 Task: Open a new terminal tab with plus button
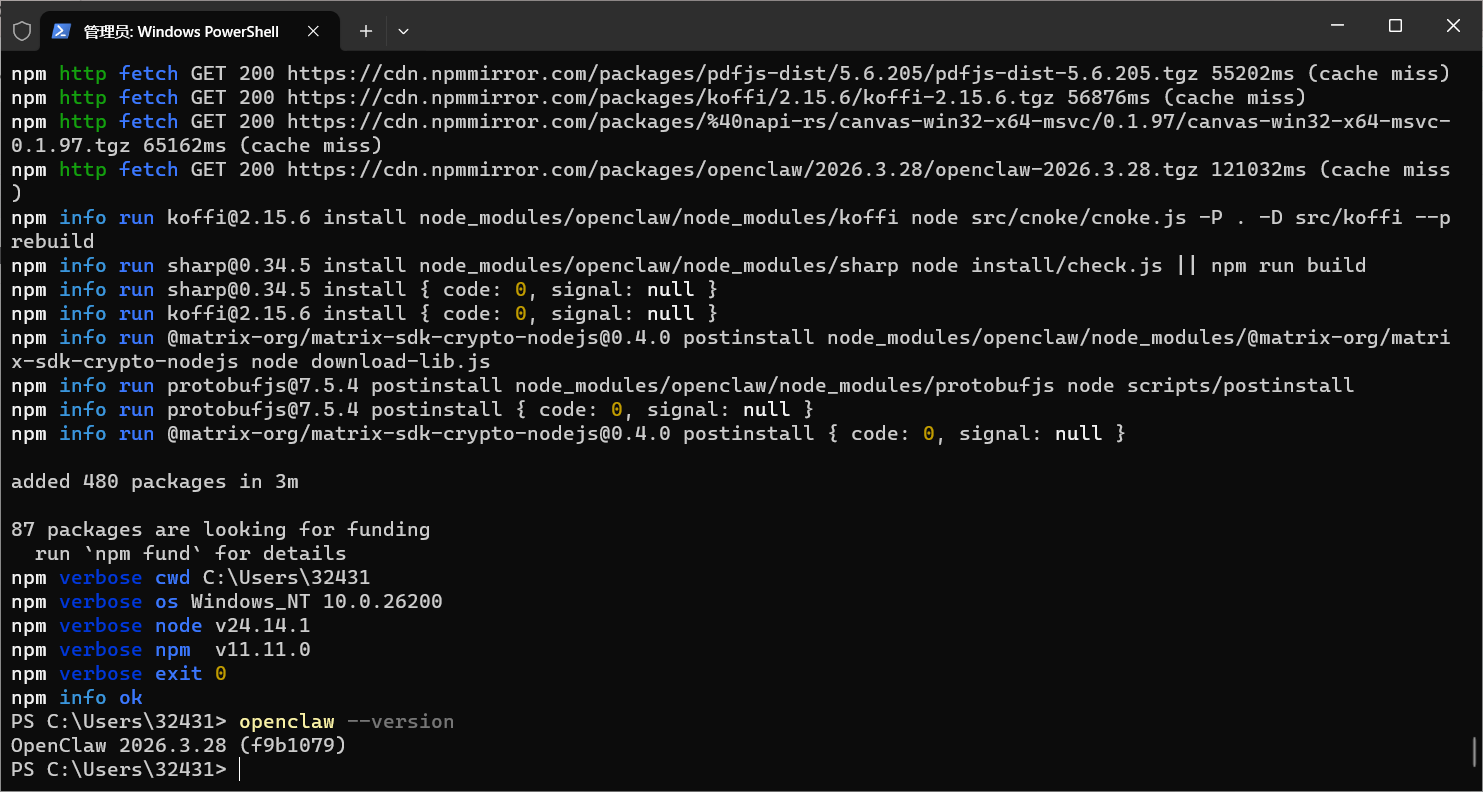pos(366,31)
